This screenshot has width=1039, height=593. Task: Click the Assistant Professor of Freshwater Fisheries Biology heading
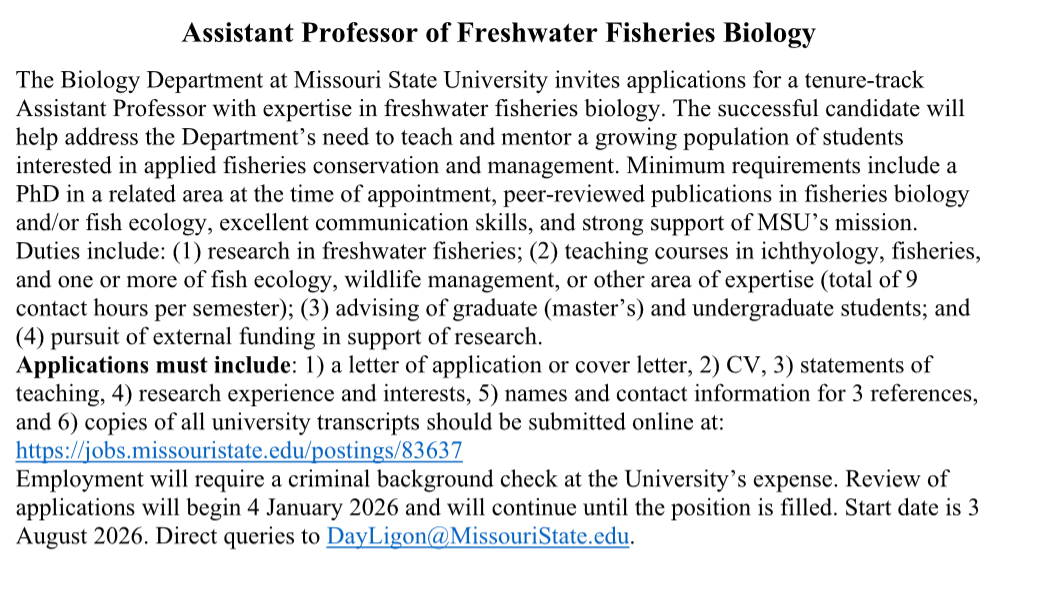pos(498,33)
